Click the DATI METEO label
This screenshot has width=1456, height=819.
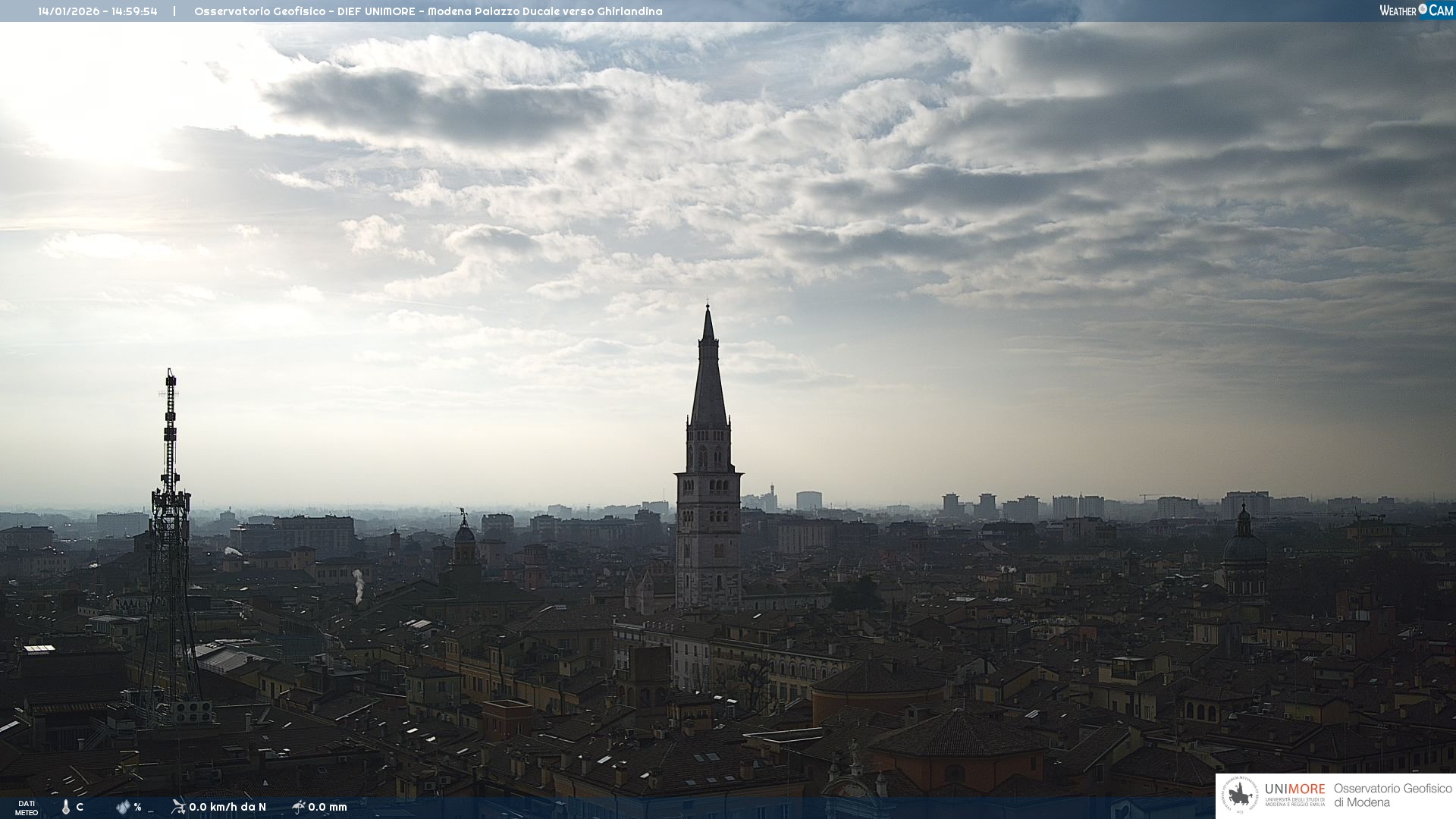(x=27, y=808)
